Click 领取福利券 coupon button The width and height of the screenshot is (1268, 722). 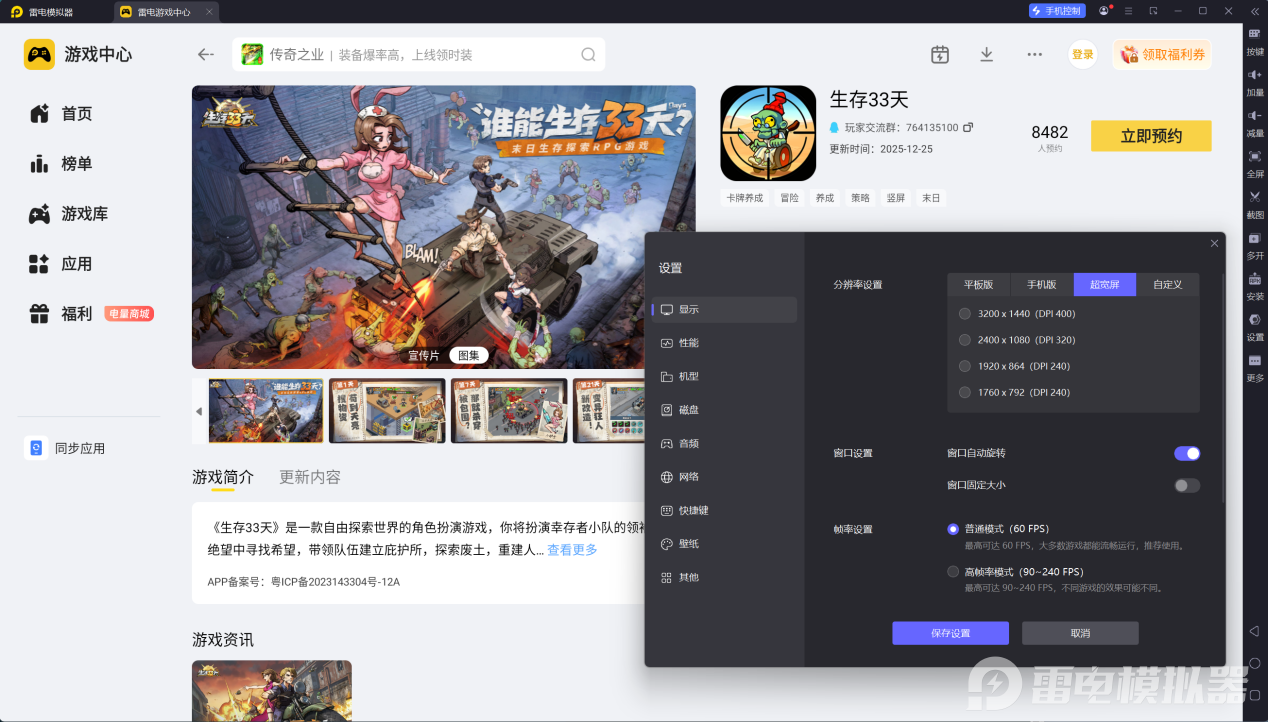[x=1162, y=55]
